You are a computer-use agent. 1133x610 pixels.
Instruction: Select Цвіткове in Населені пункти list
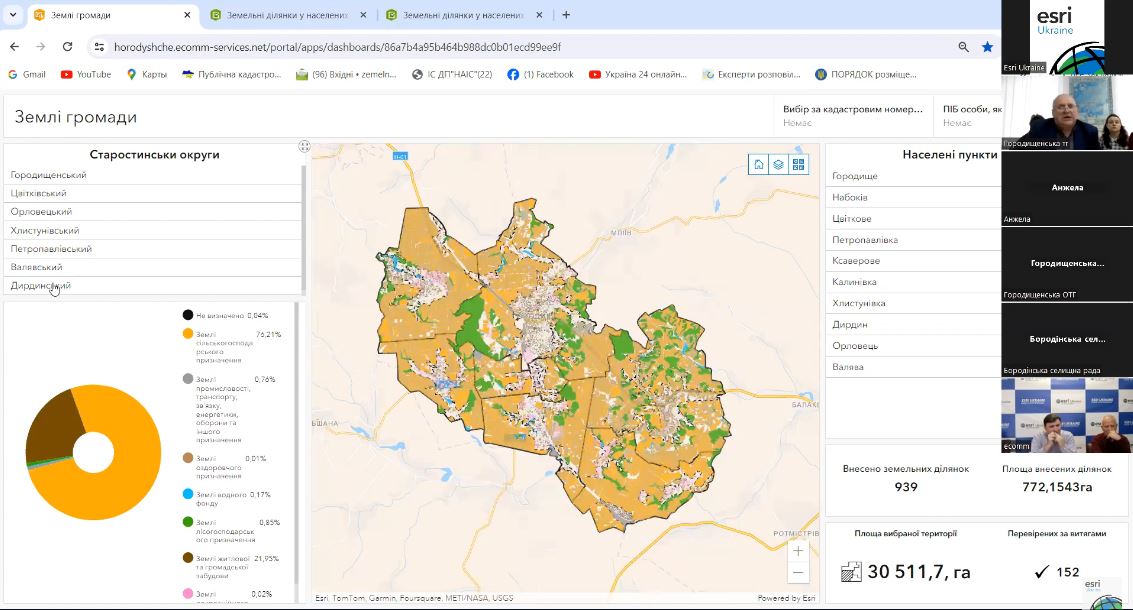coord(913,218)
